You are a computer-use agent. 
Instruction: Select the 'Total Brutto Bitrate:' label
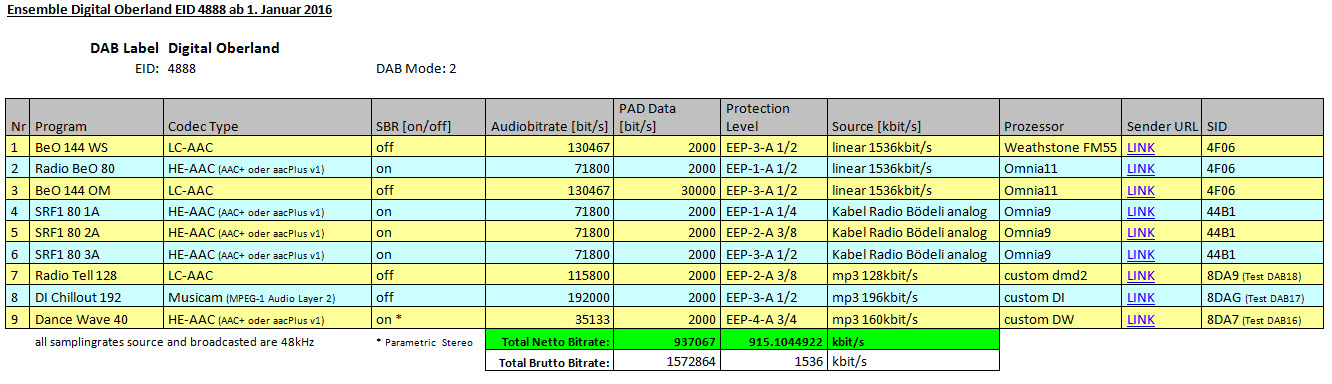point(550,362)
